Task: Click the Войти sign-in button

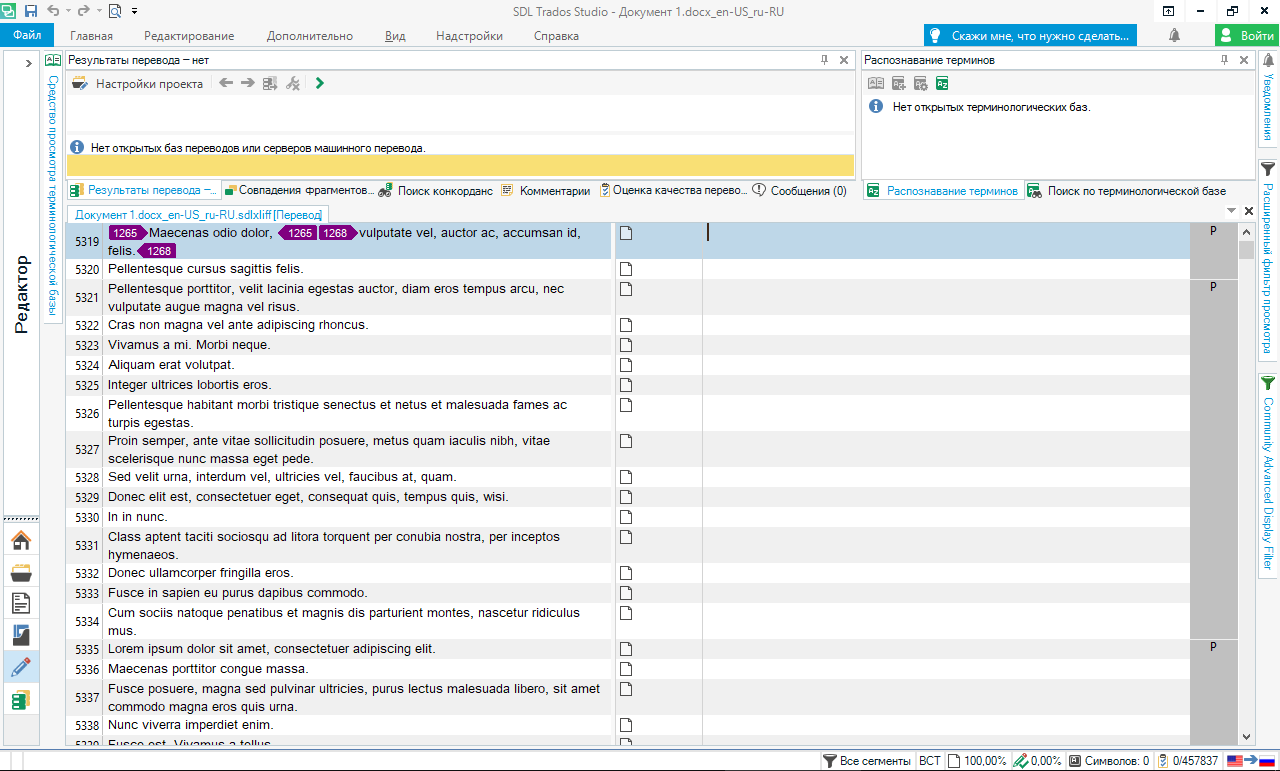Action: pos(1247,35)
